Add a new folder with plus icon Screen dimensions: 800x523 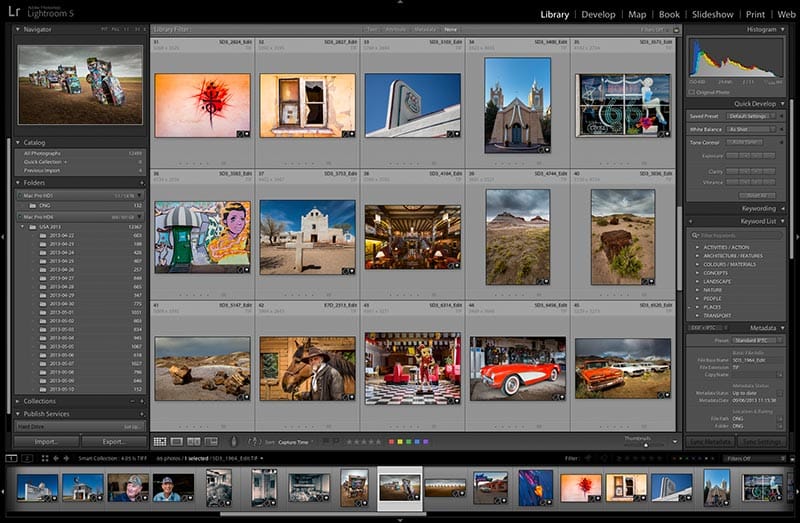click(x=141, y=183)
